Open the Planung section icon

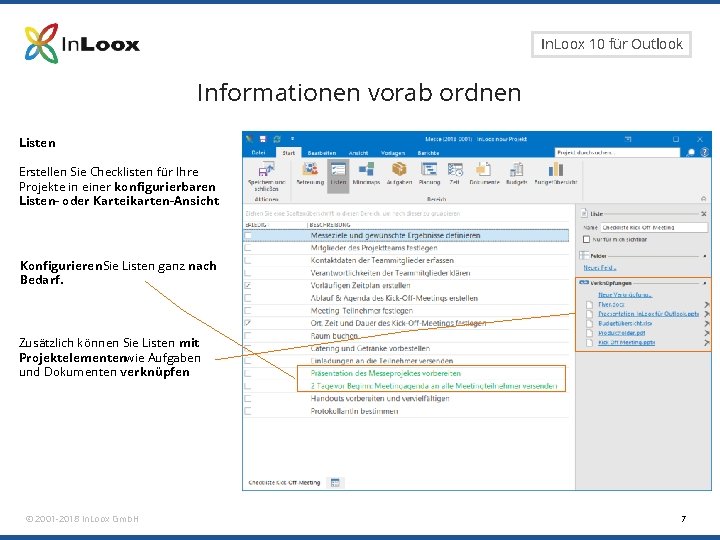click(429, 174)
